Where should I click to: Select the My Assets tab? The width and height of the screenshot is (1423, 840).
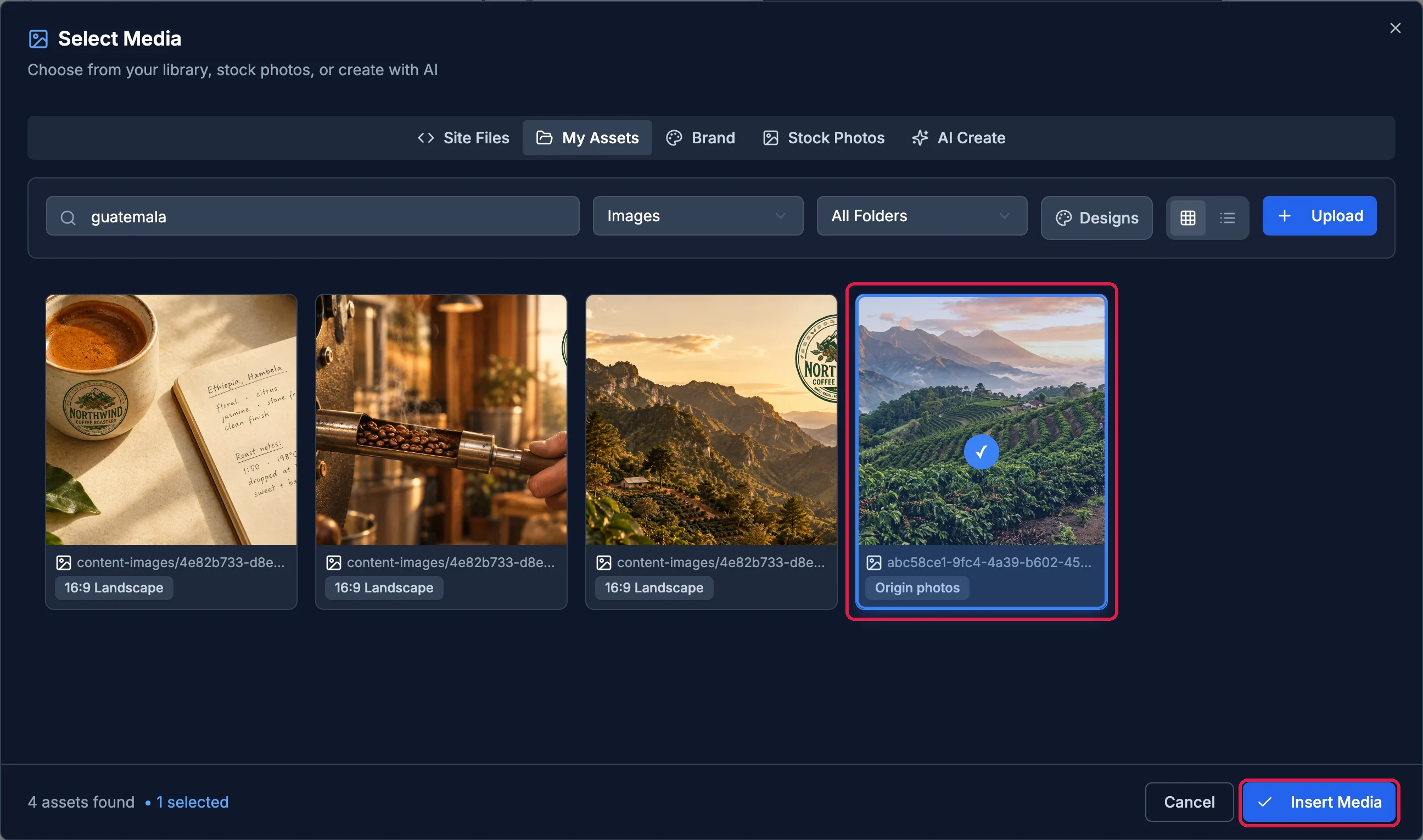click(587, 138)
